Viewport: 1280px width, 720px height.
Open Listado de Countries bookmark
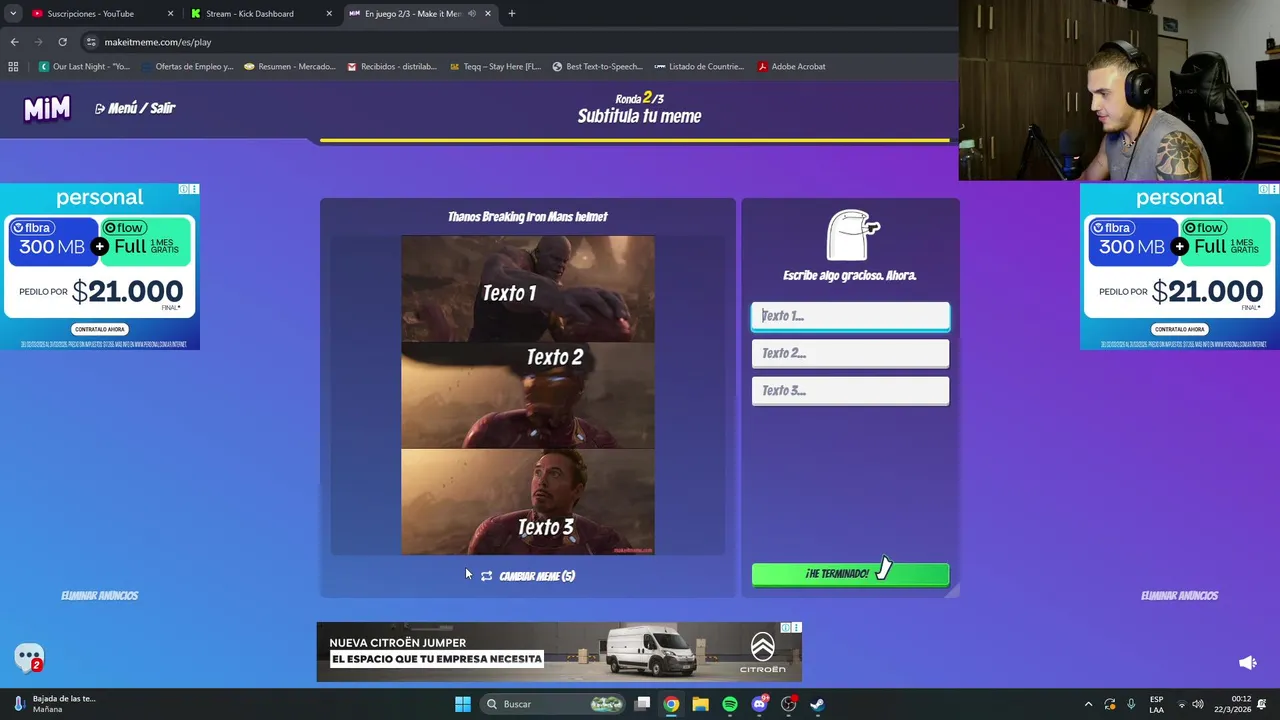coord(699,67)
